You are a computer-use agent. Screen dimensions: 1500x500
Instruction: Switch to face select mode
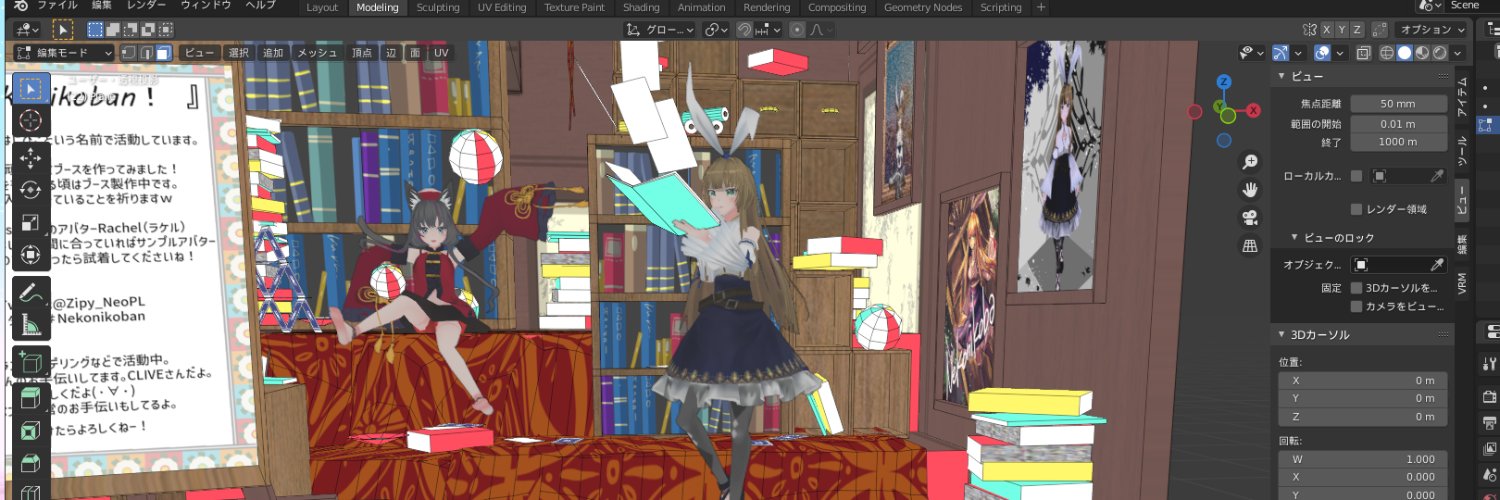[x=163, y=52]
